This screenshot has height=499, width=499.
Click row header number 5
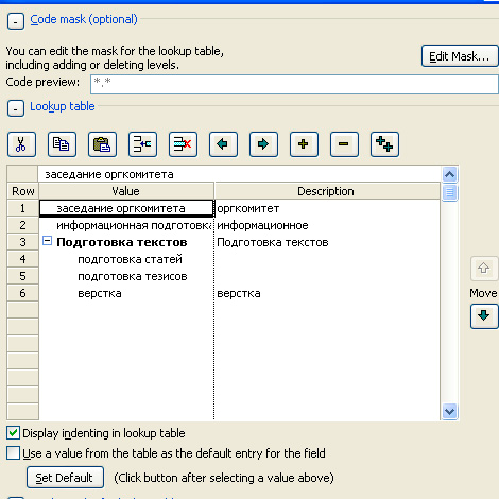pyautogui.click(x=22, y=276)
